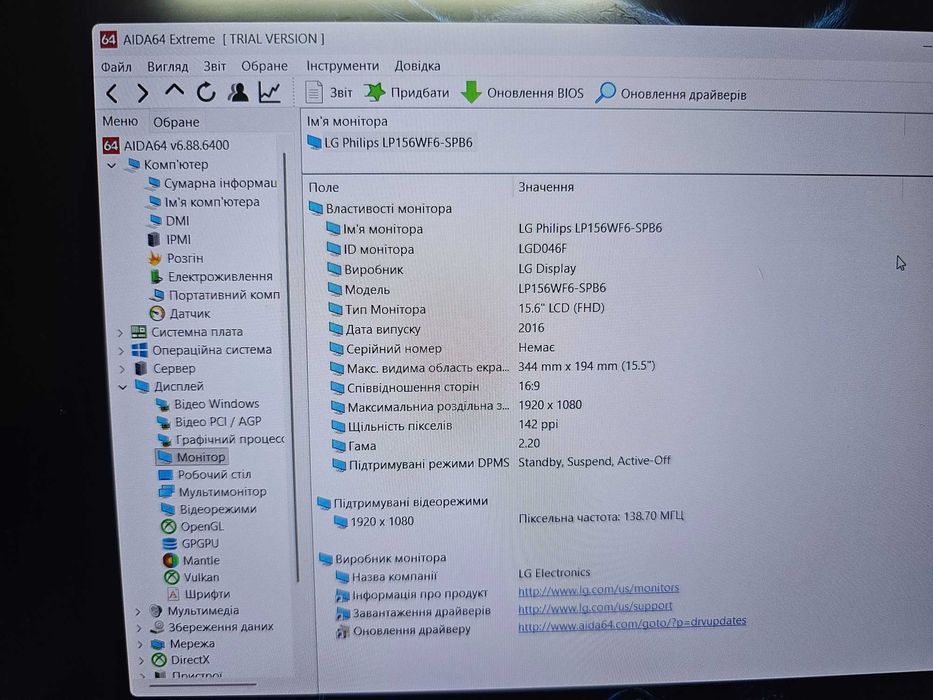Collapse the Комп'ютер tree node

[x=111, y=165]
